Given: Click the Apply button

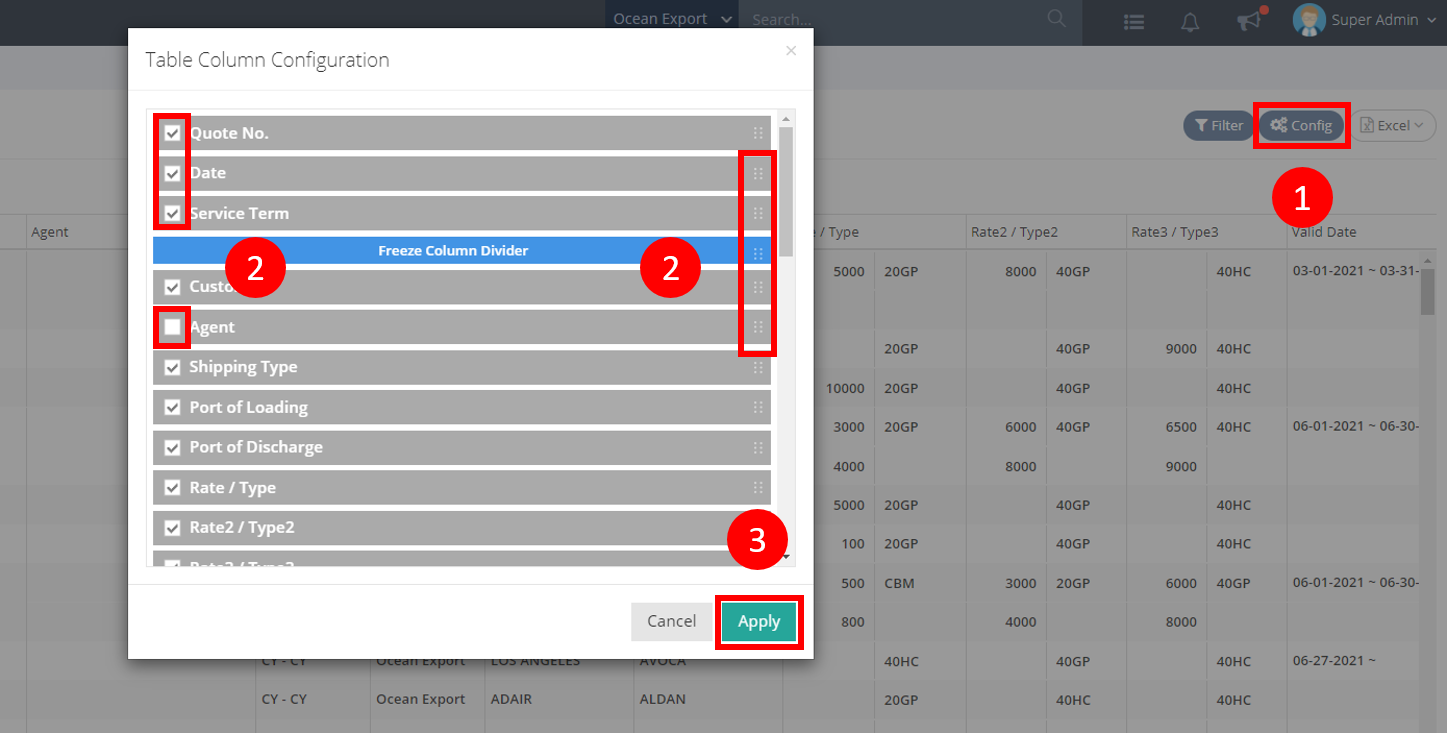Looking at the screenshot, I should coord(759,621).
